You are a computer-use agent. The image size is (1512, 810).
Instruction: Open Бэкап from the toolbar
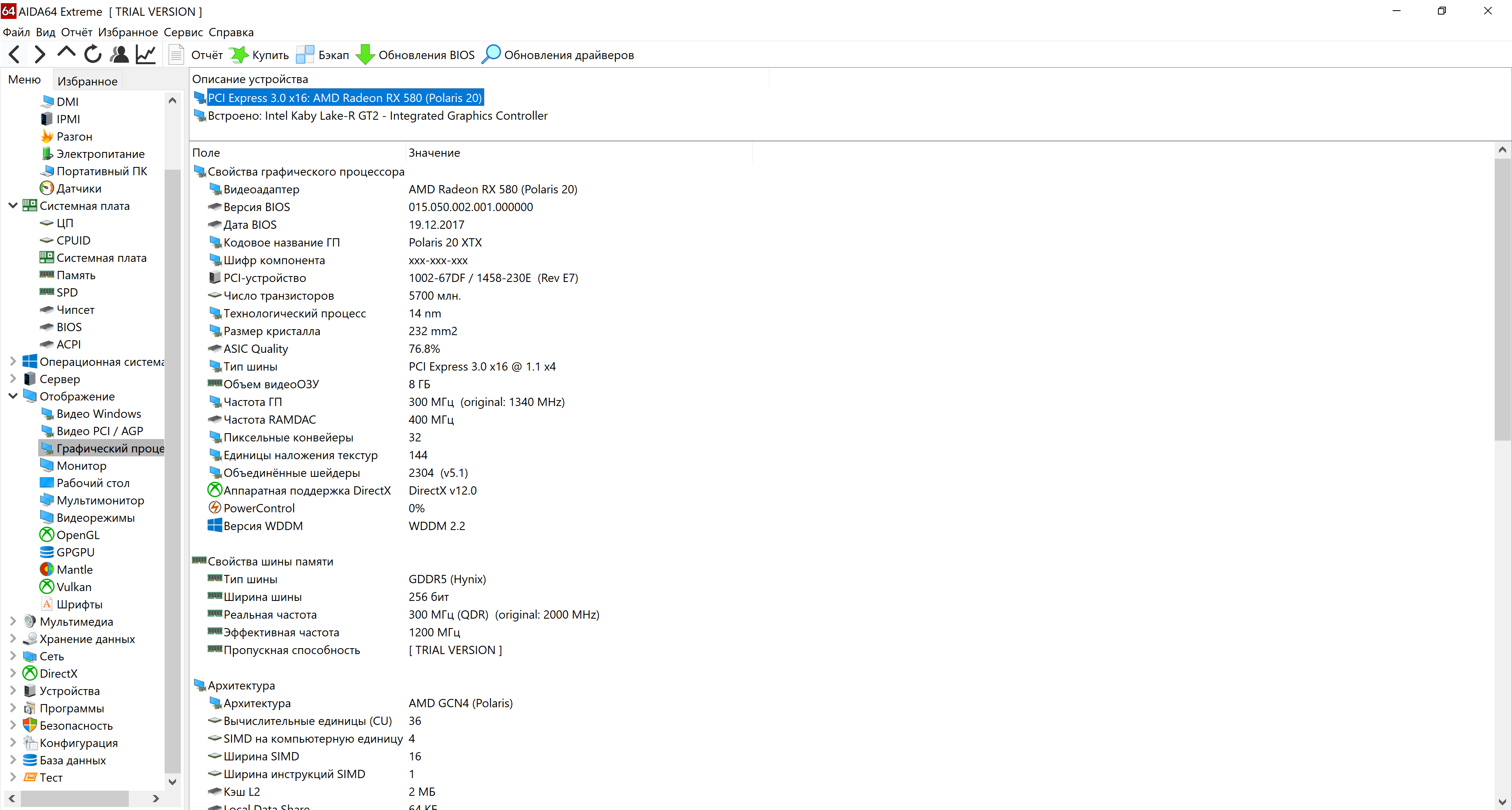[x=323, y=55]
